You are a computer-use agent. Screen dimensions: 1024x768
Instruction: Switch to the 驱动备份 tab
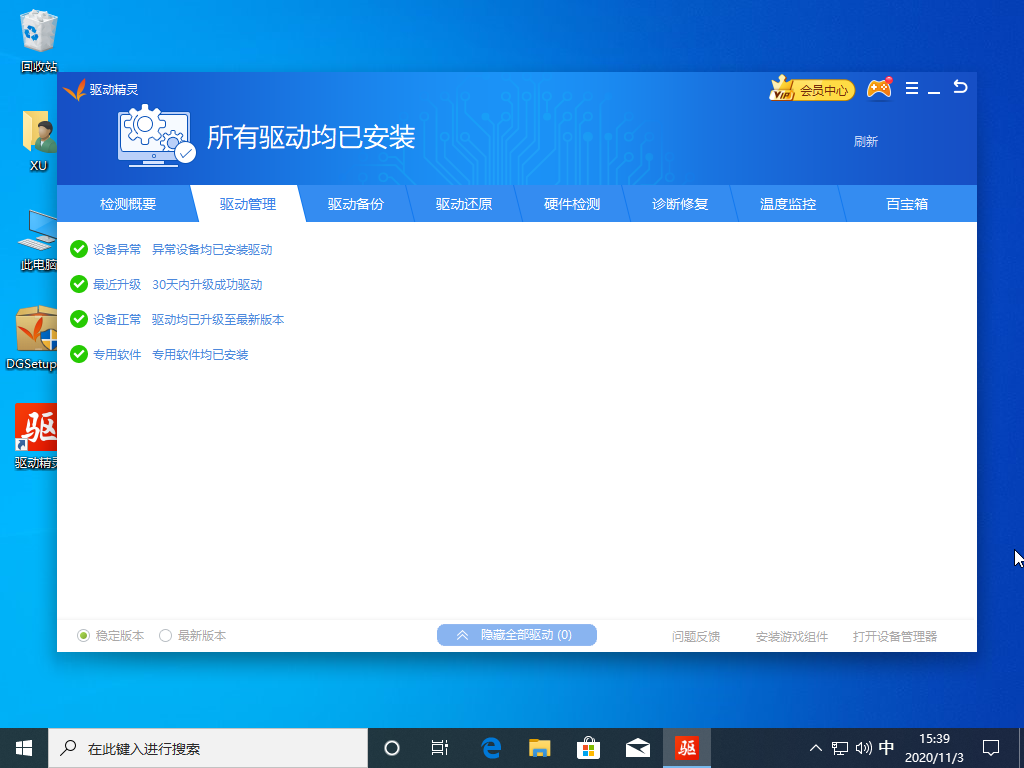356,204
